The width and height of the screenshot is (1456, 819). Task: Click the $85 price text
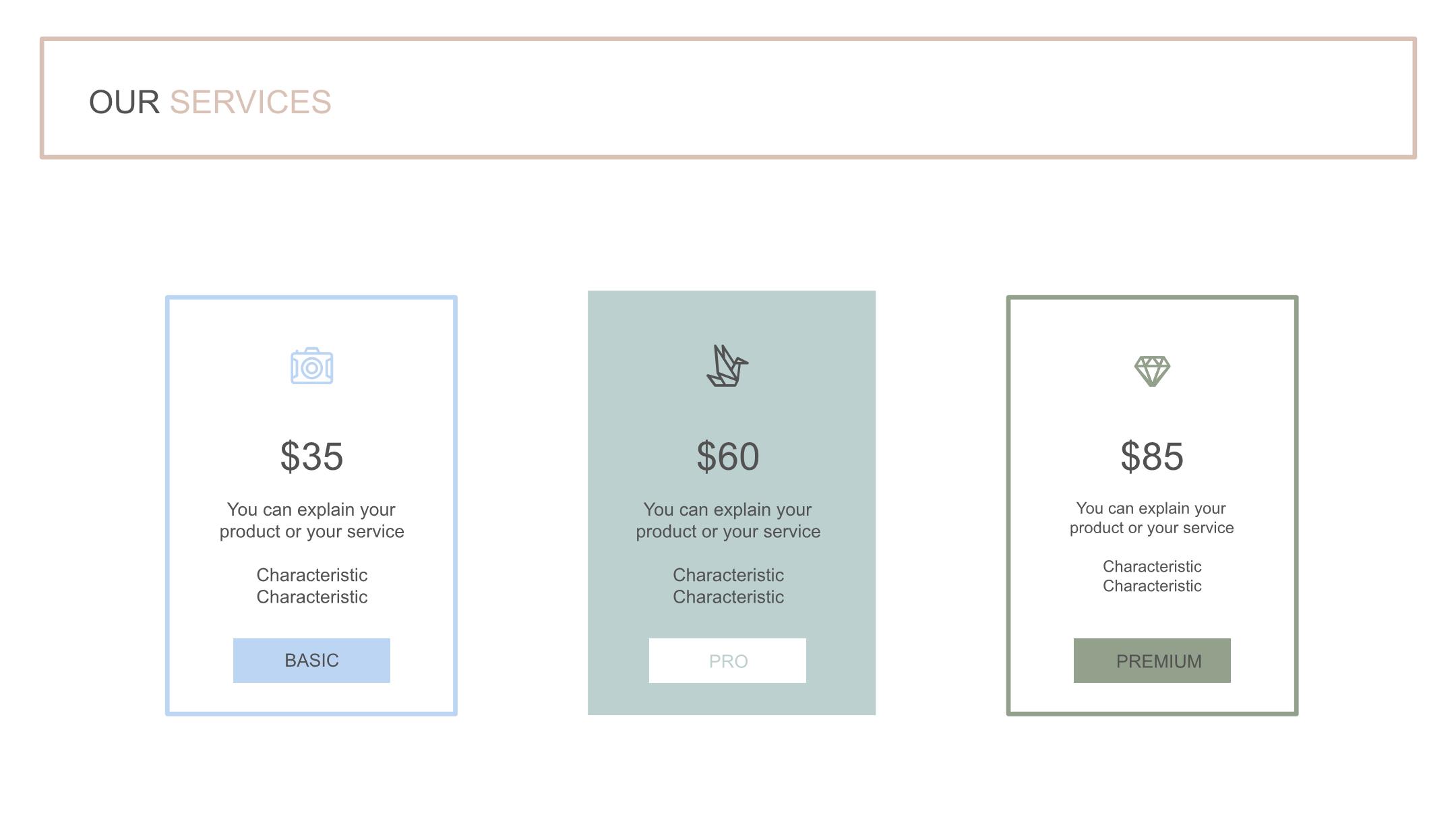pos(1152,456)
